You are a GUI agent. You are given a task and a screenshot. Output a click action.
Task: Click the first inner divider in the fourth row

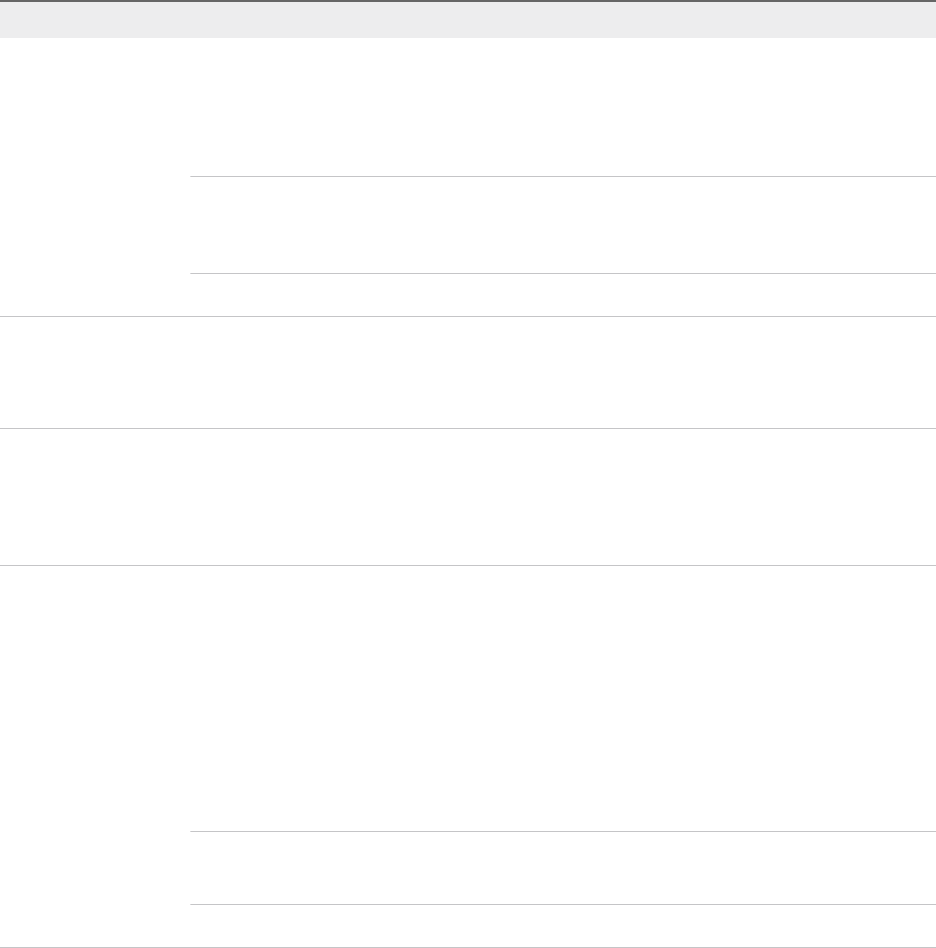(x=556, y=831)
